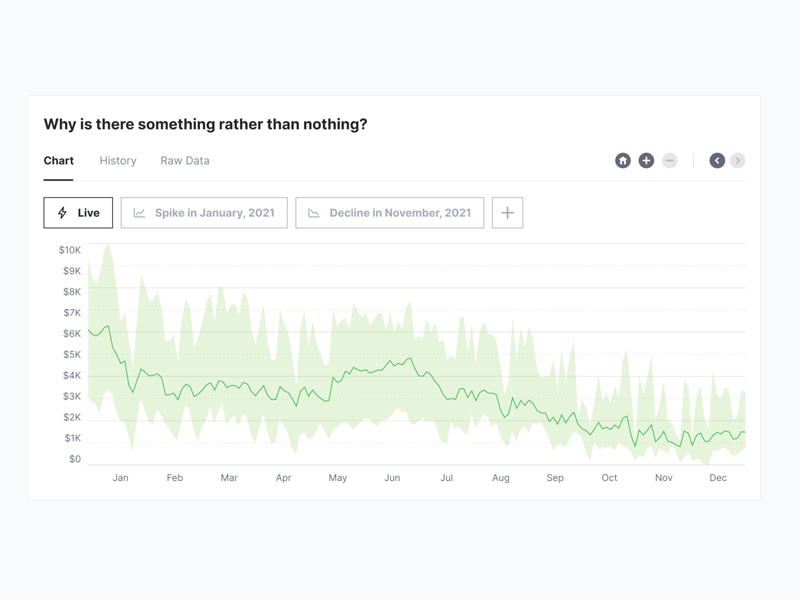Click the lightning bolt icon in Live

tap(62, 213)
